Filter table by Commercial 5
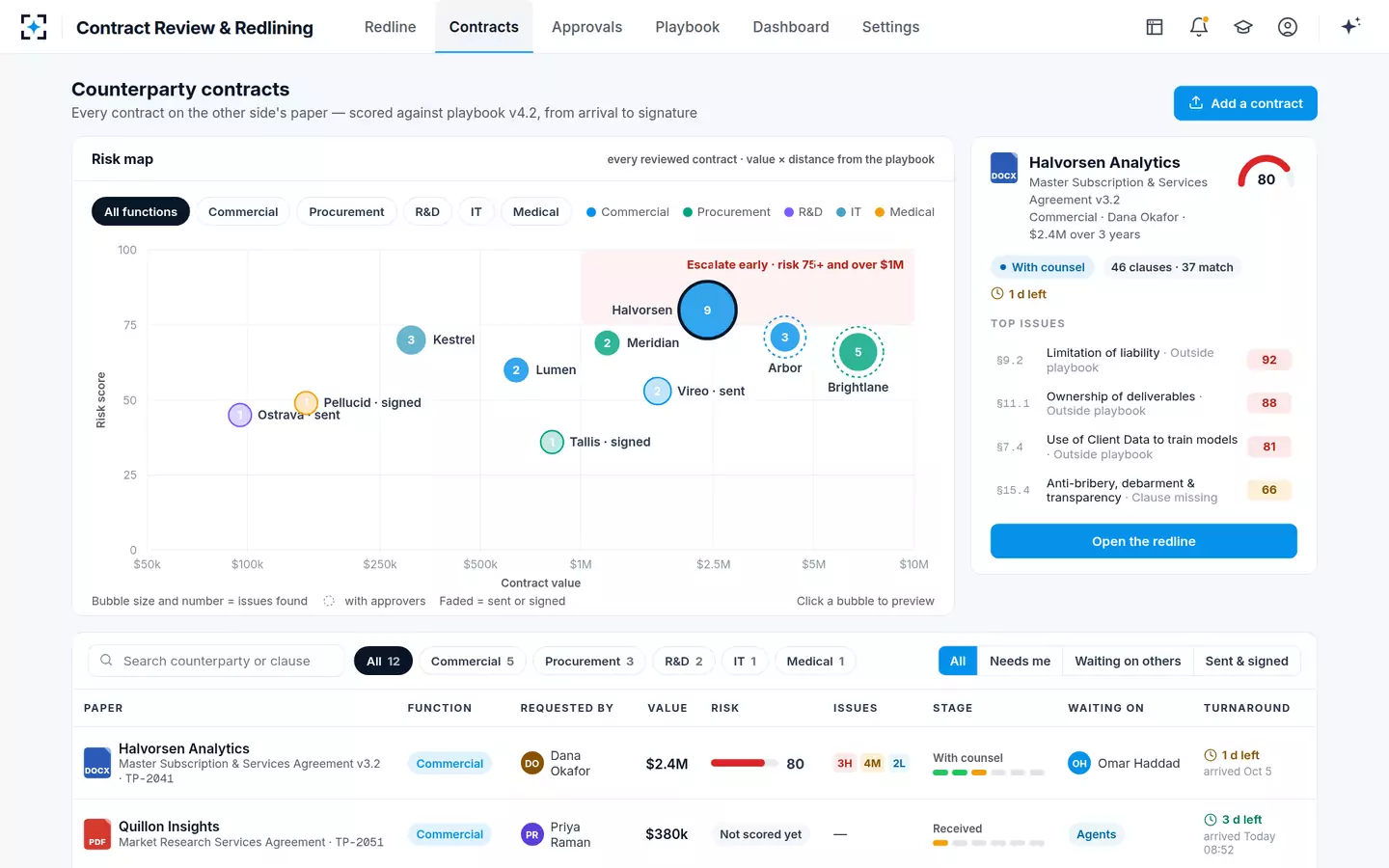 473,661
